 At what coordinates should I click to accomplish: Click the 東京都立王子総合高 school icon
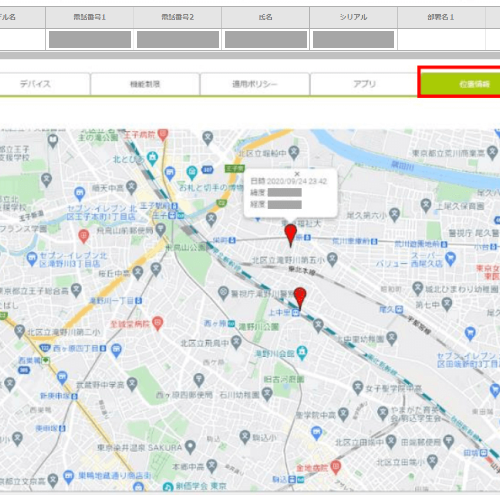tap(76, 290)
